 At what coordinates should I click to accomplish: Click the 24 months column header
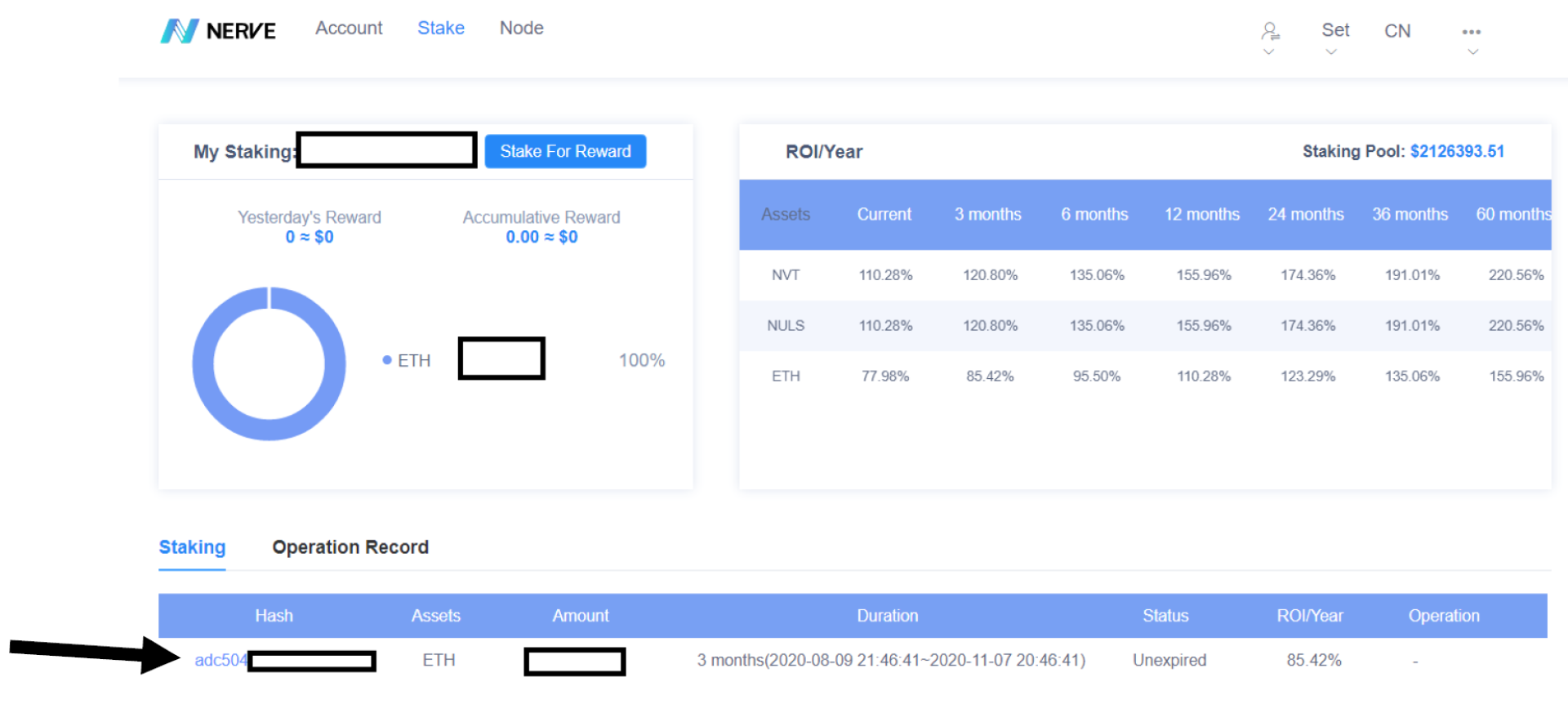(x=1306, y=214)
